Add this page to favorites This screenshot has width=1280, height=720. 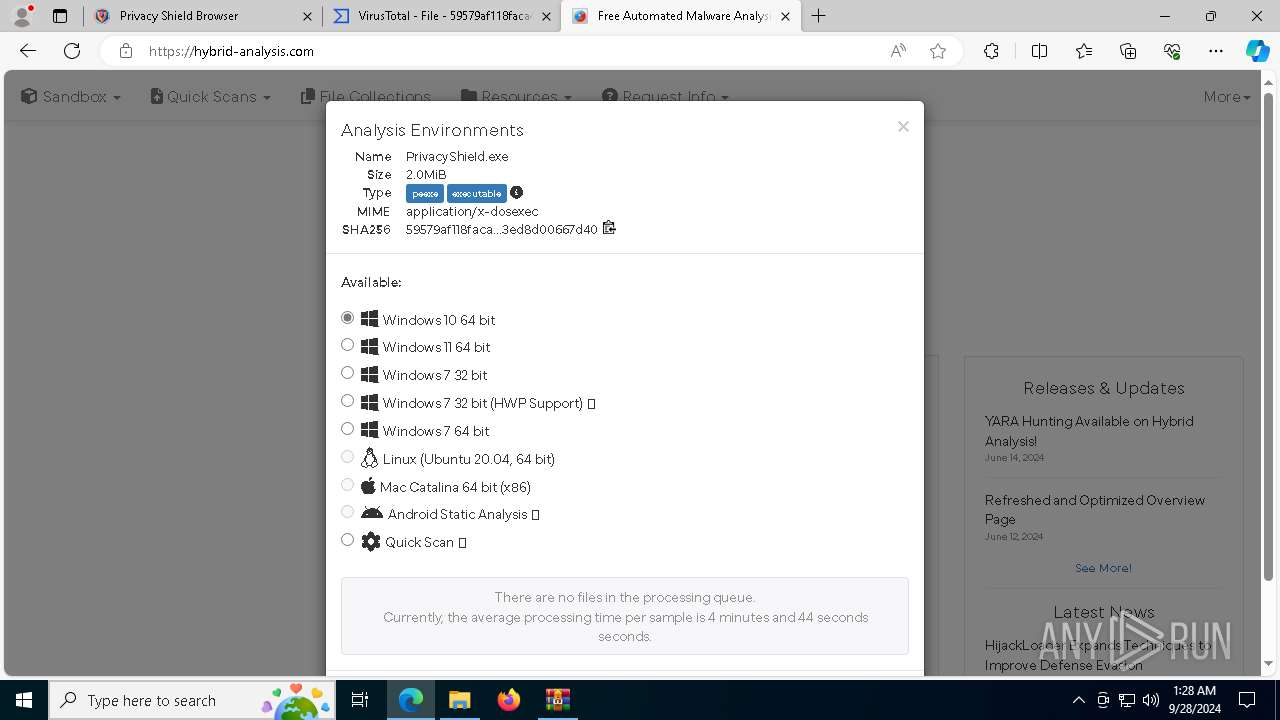point(938,51)
